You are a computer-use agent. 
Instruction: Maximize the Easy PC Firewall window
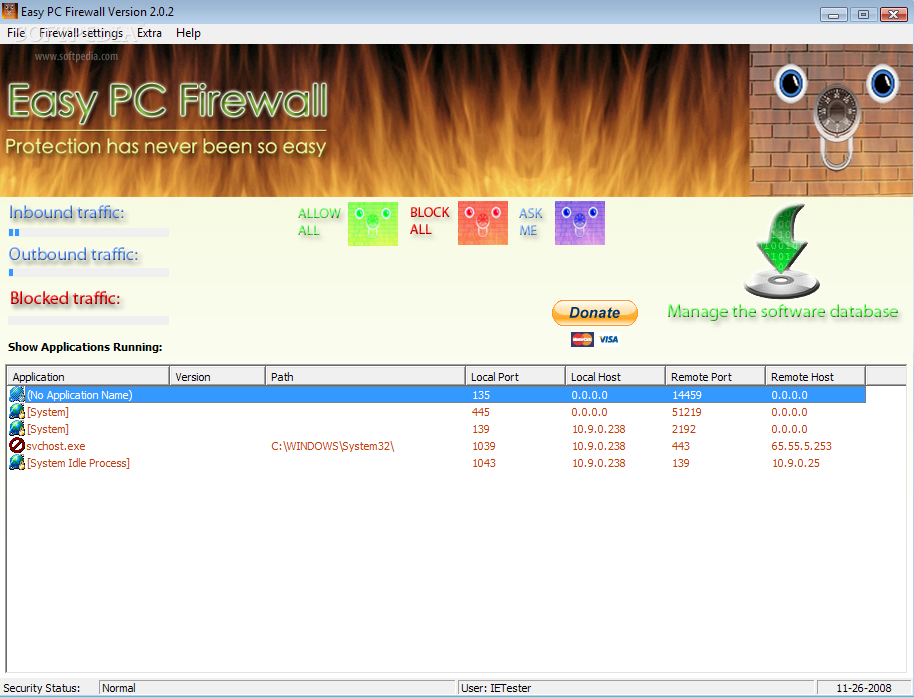(x=863, y=15)
